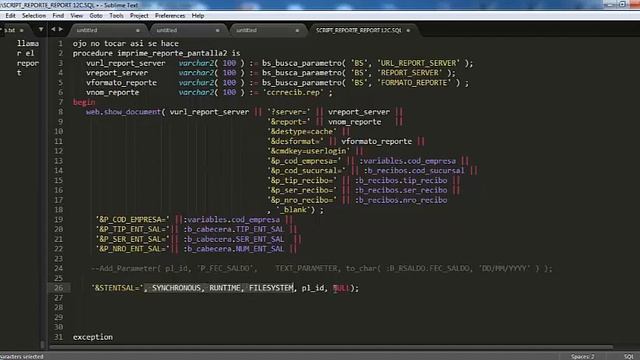This screenshot has width=640, height=360.
Task: Click the 'ccrrecib.rep' string on line 6
Action: [x=294, y=92]
